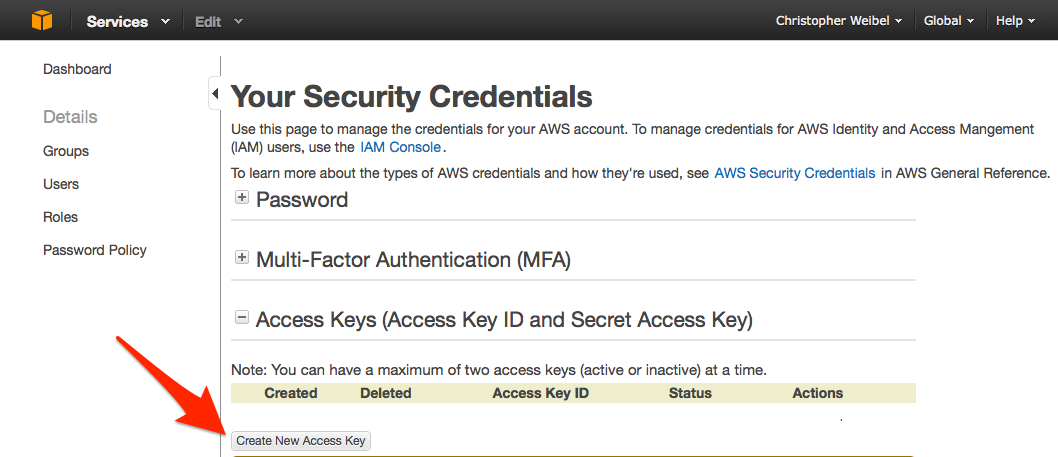Open the Christopher Weibel account menu
This screenshot has width=1058, height=457.
pyautogui.click(x=839, y=21)
